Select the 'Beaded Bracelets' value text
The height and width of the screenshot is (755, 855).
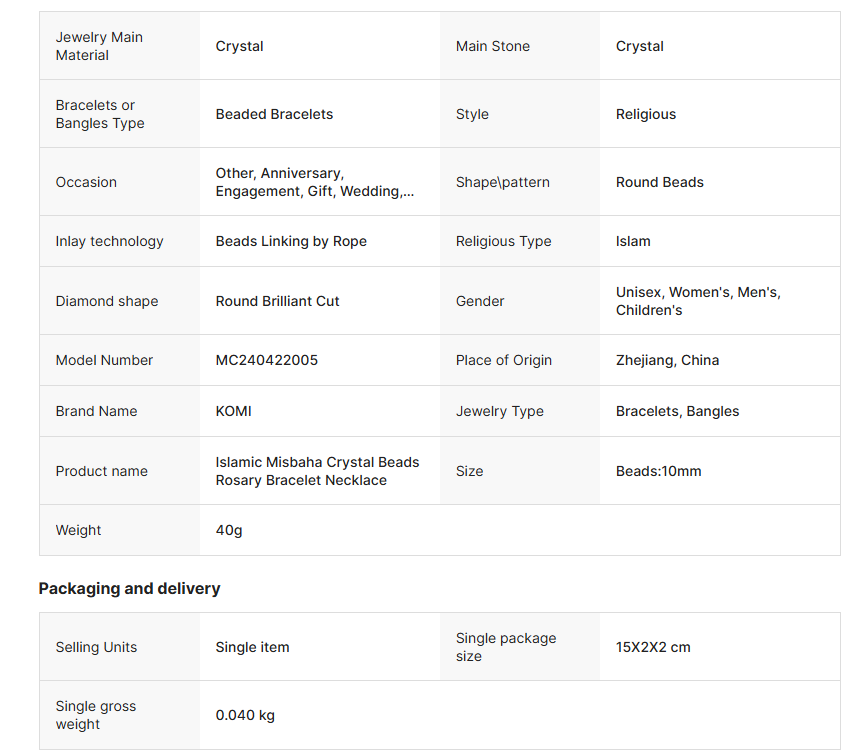274,114
